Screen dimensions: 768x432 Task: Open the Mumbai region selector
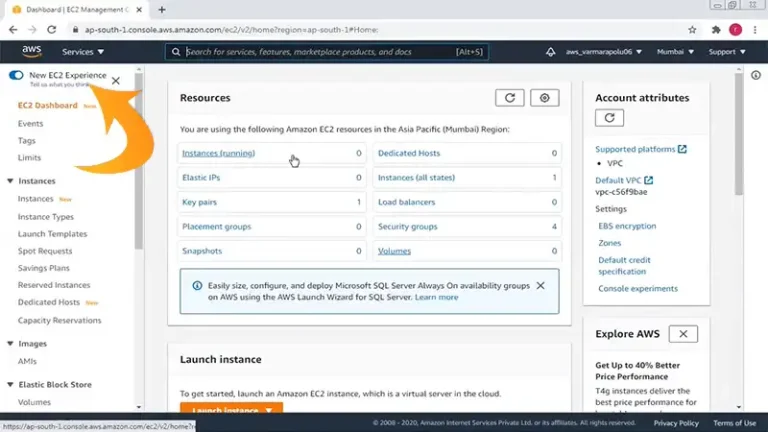click(x=675, y=52)
